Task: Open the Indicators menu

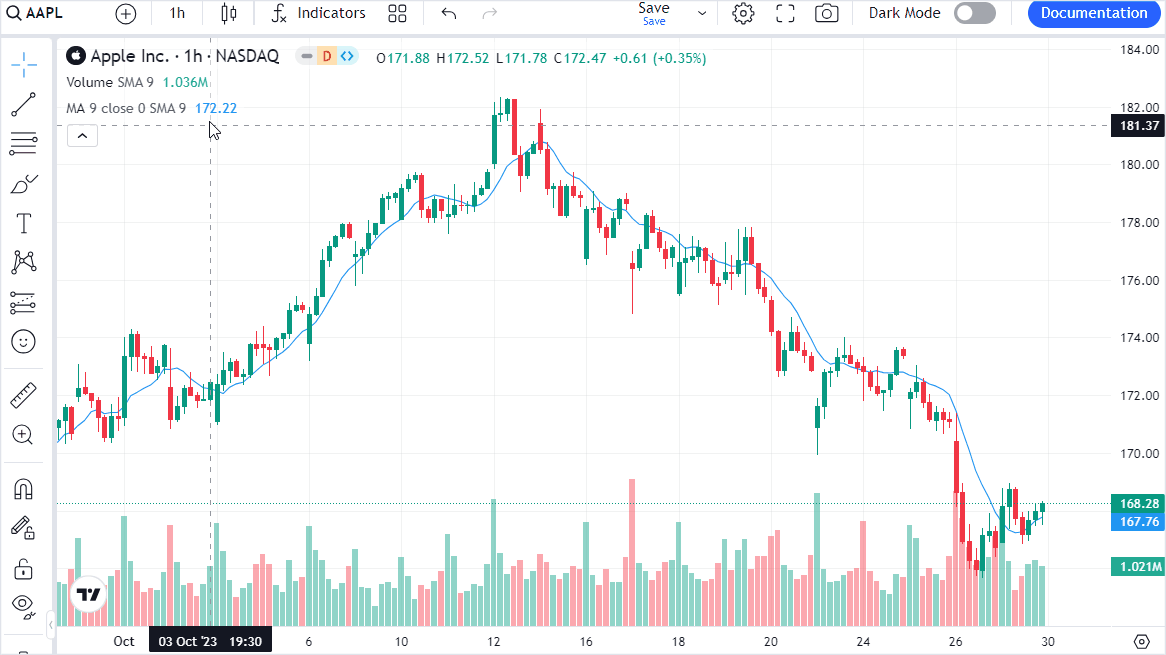Action: tap(319, 13)
